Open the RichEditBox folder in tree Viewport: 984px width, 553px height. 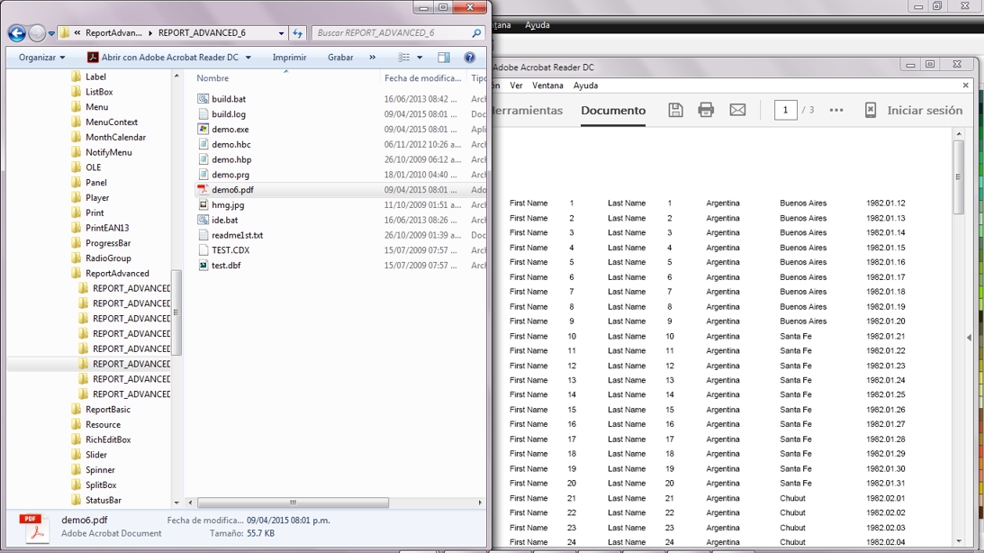click(x=108, y=439)
